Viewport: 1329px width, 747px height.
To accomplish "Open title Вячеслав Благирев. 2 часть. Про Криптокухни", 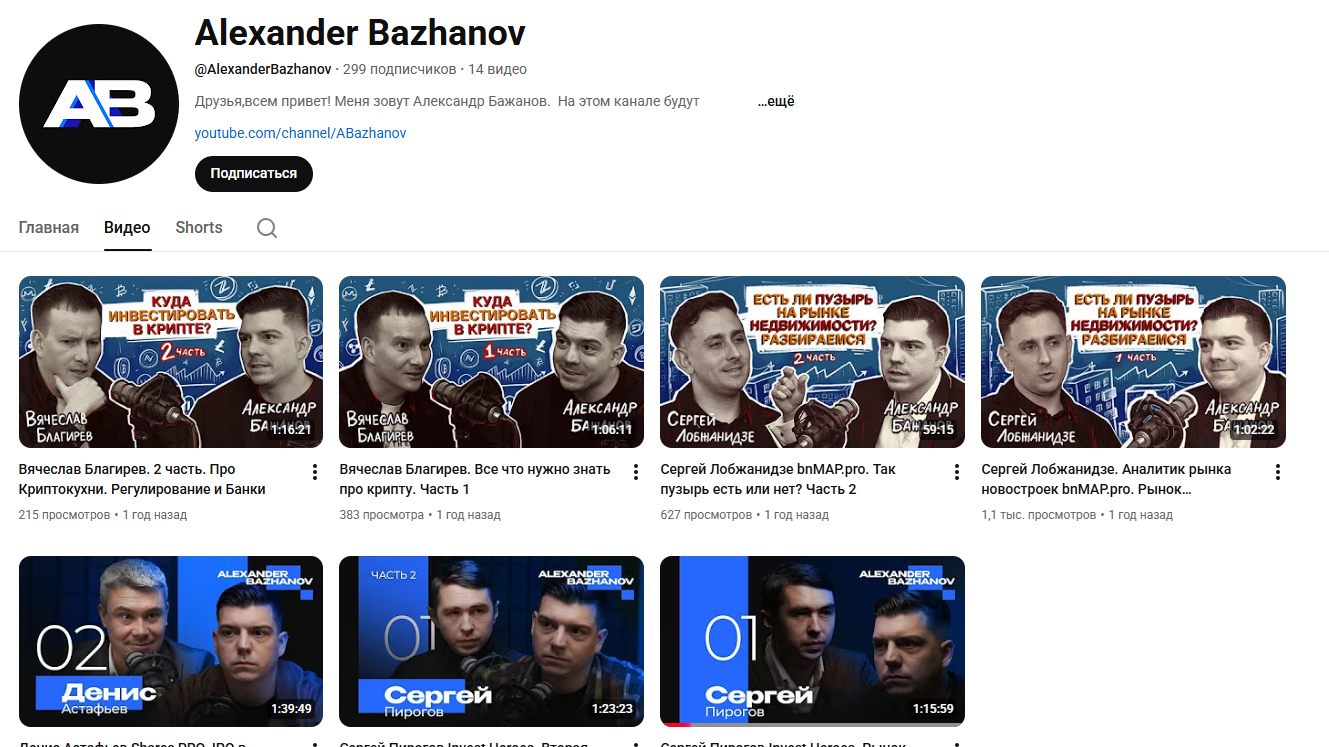I will pos(142,479).
